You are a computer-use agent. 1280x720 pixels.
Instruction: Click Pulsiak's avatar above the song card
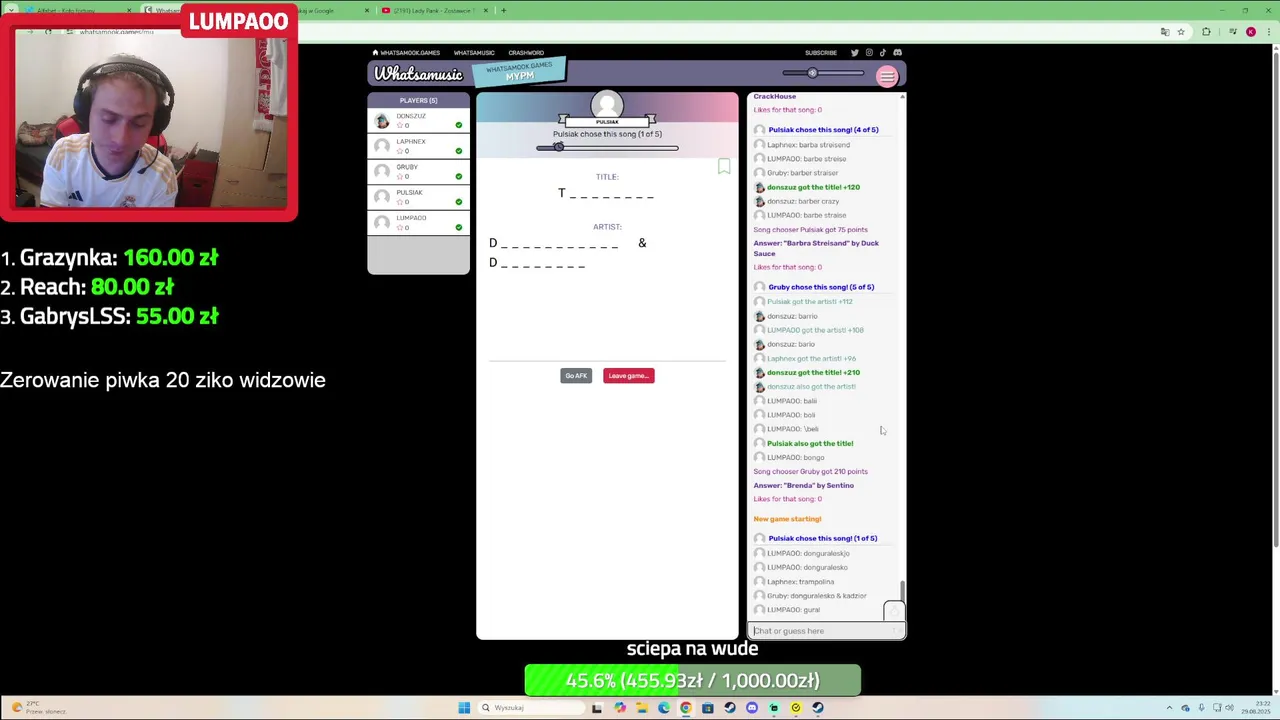[607, 105]
